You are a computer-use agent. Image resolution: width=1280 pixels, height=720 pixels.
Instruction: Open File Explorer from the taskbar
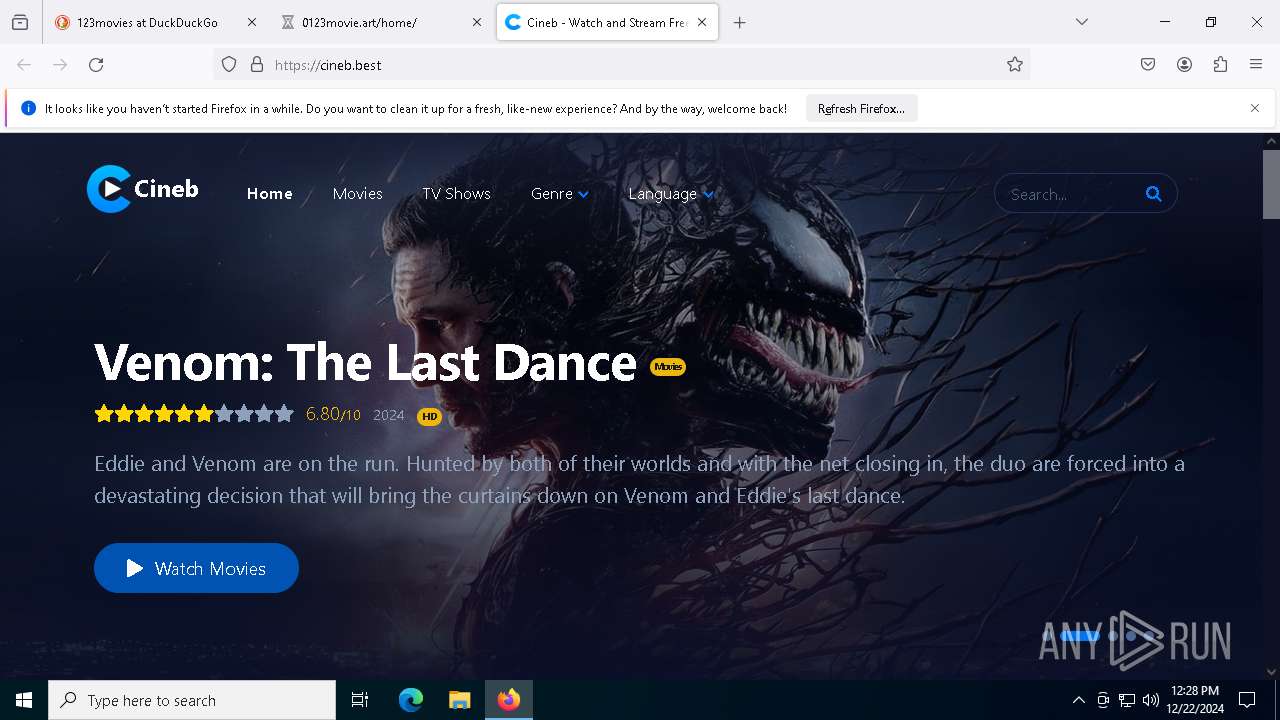click(x=459, y=700)
